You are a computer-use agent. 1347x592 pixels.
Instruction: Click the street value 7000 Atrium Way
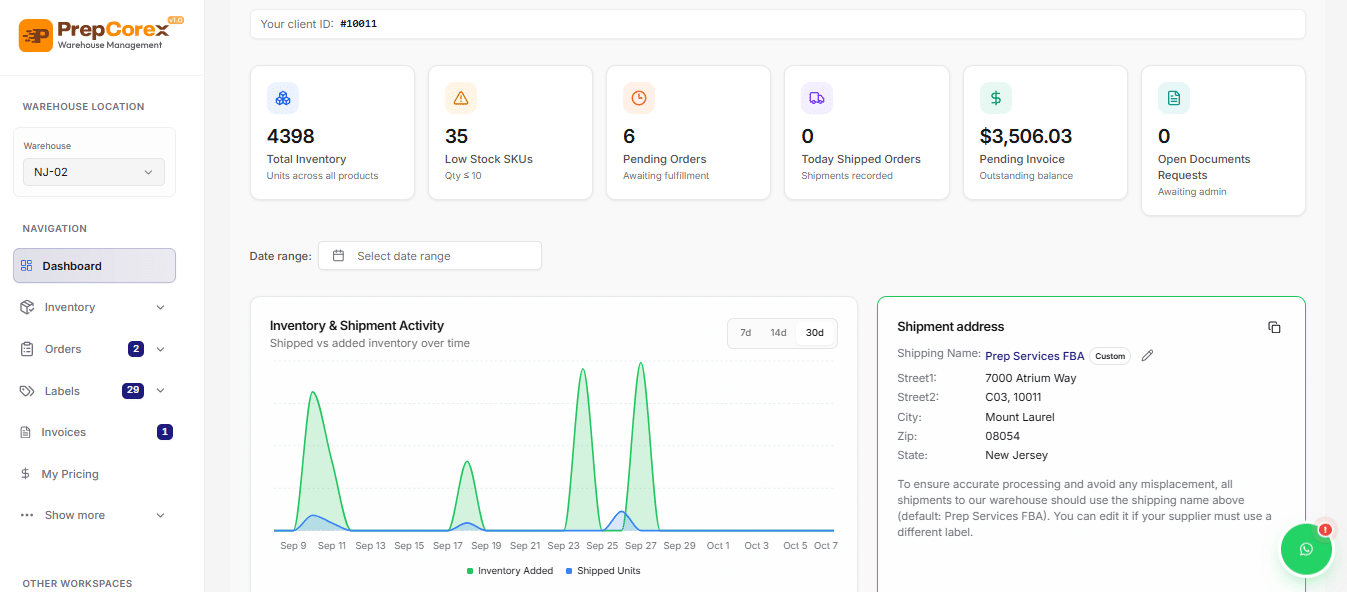1031,379
